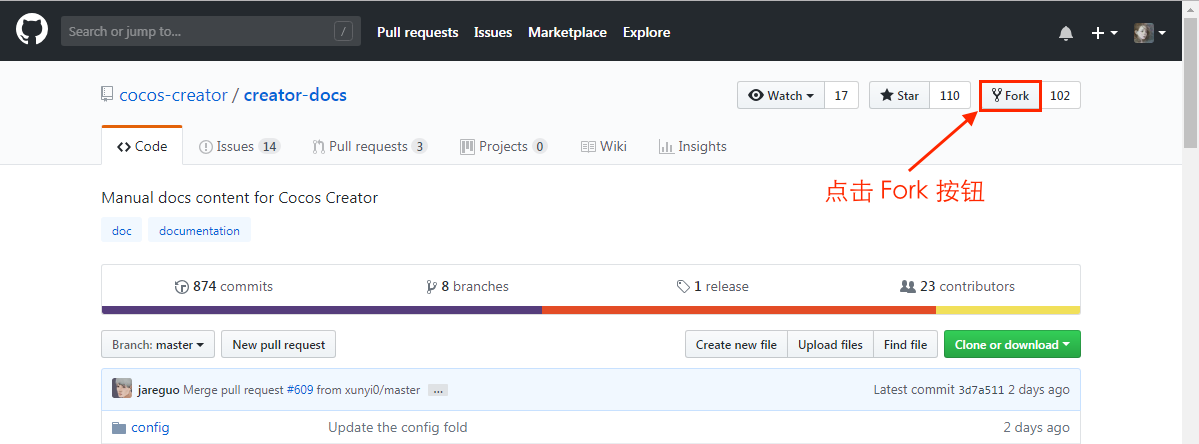Screen dimensions: 1199x444
Task: View the 17 watchers count
Action: pos(841,96)
